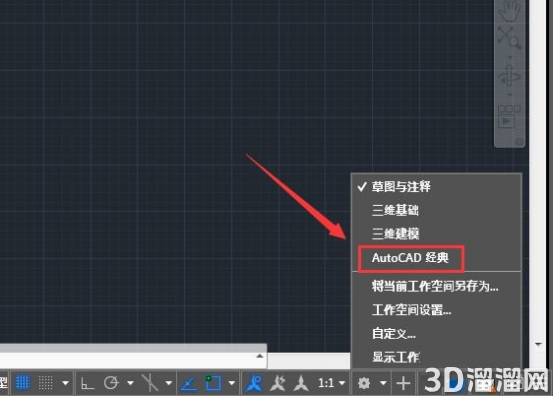Toggle 2D object snap square icon
This screenshot has height=396, width=553.
pos(213,383)
